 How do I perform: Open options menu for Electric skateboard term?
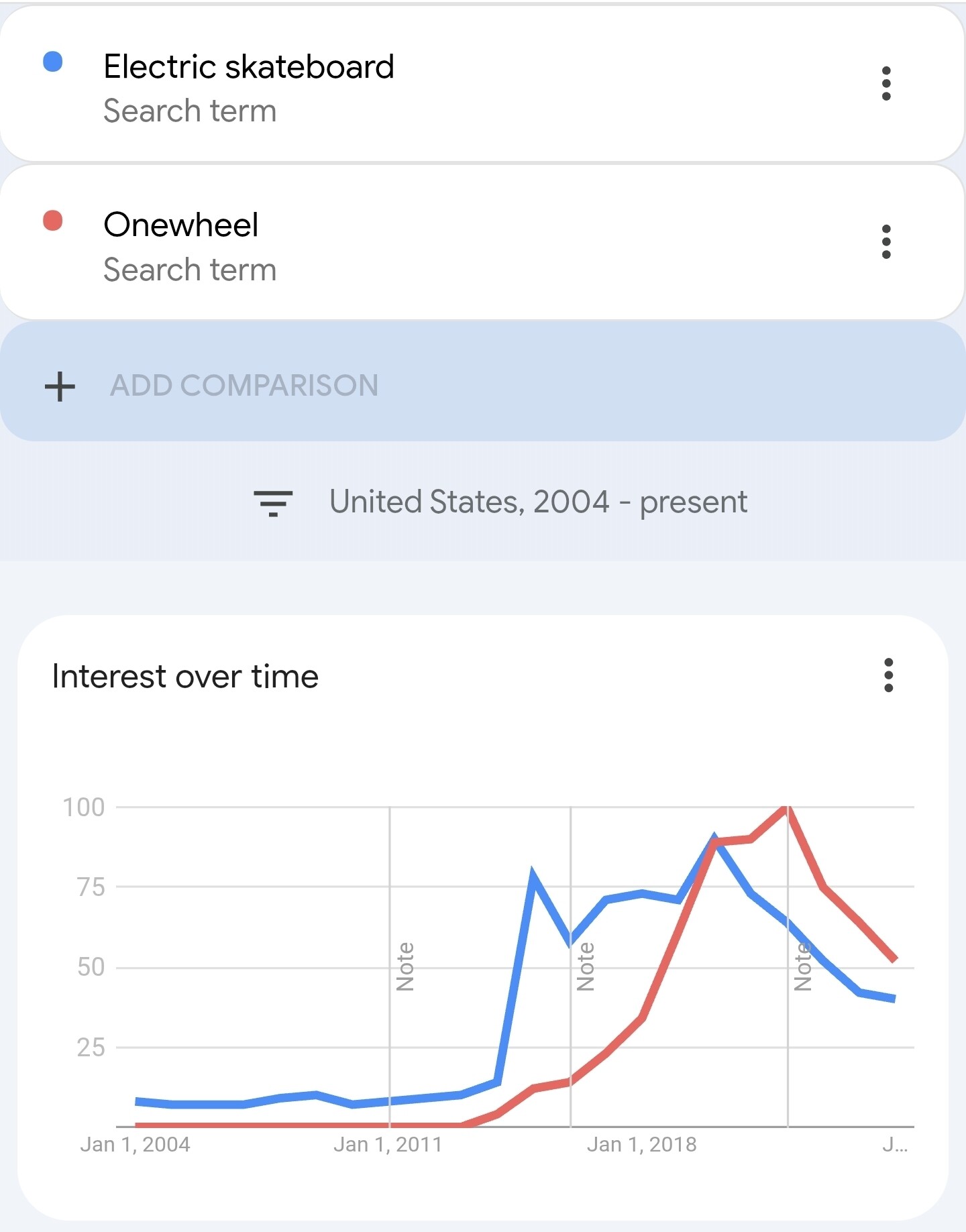pos(886,84)
